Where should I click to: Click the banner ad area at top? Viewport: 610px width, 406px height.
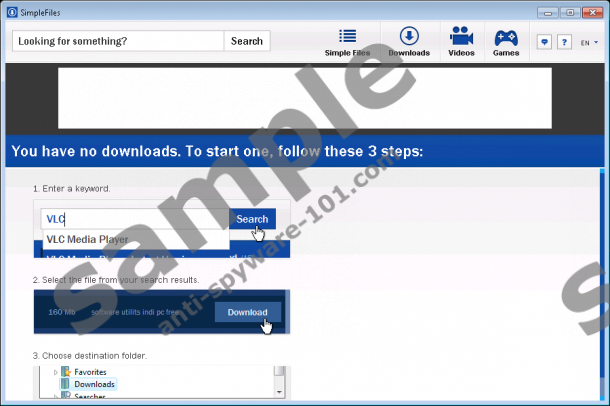tap(304, 98)
